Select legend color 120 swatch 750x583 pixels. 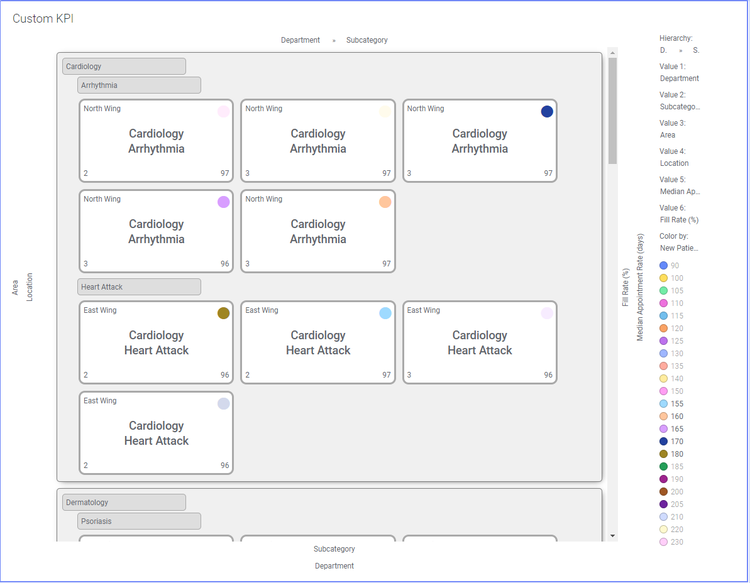coord(663,328)
